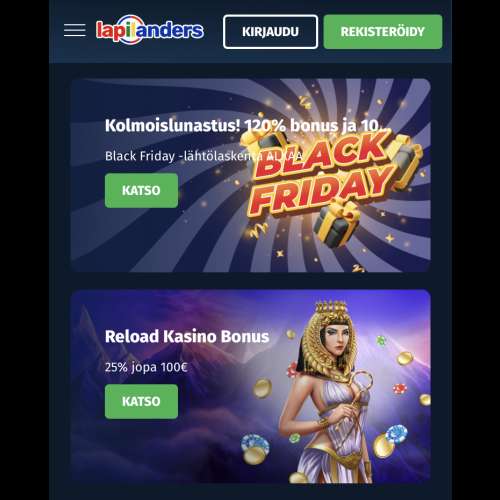This screenshot has width=500, height=500.
Task: Click the blue poker chip by Cleopatra's hip
Action: [x=397, y=434]
